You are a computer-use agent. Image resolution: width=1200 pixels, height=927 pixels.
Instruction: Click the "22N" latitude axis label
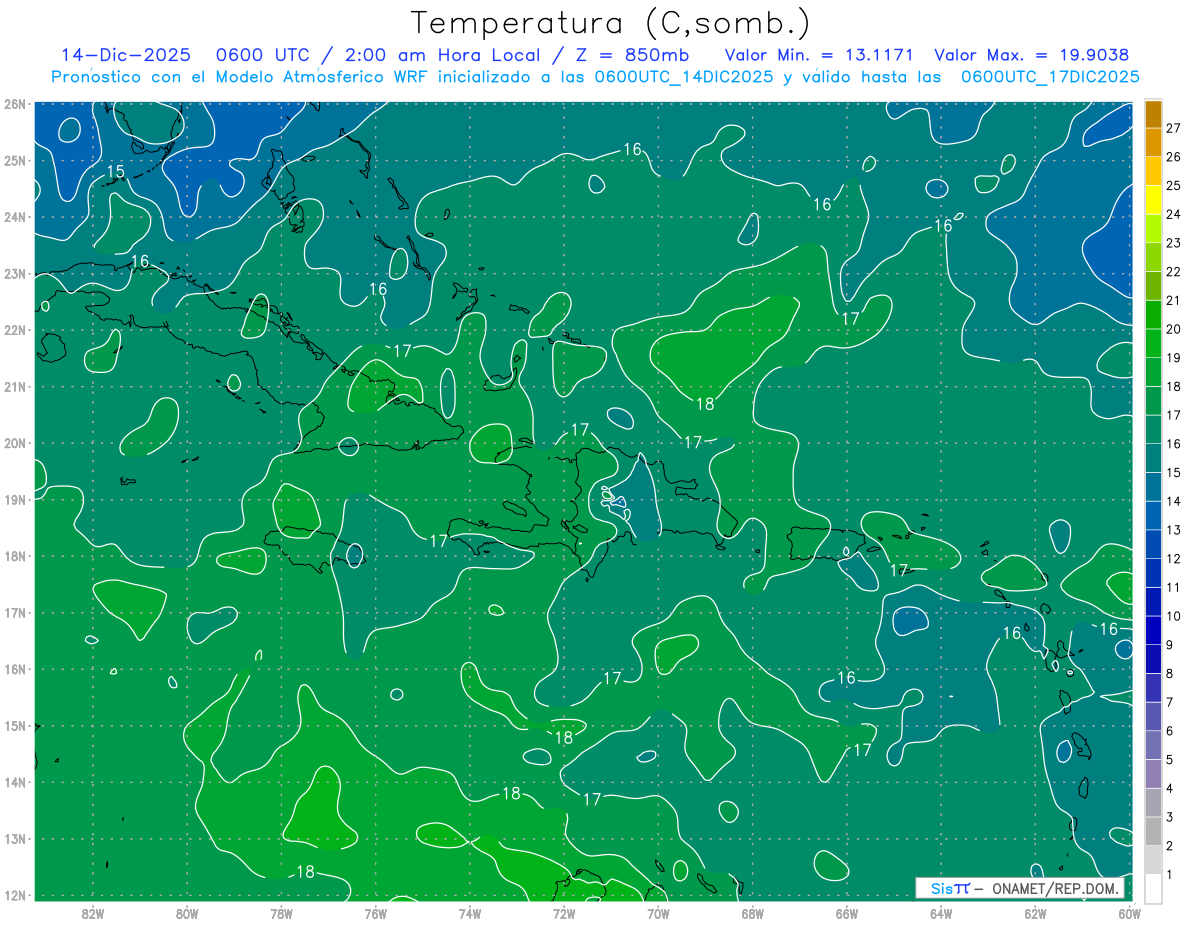tap(15, 330)
